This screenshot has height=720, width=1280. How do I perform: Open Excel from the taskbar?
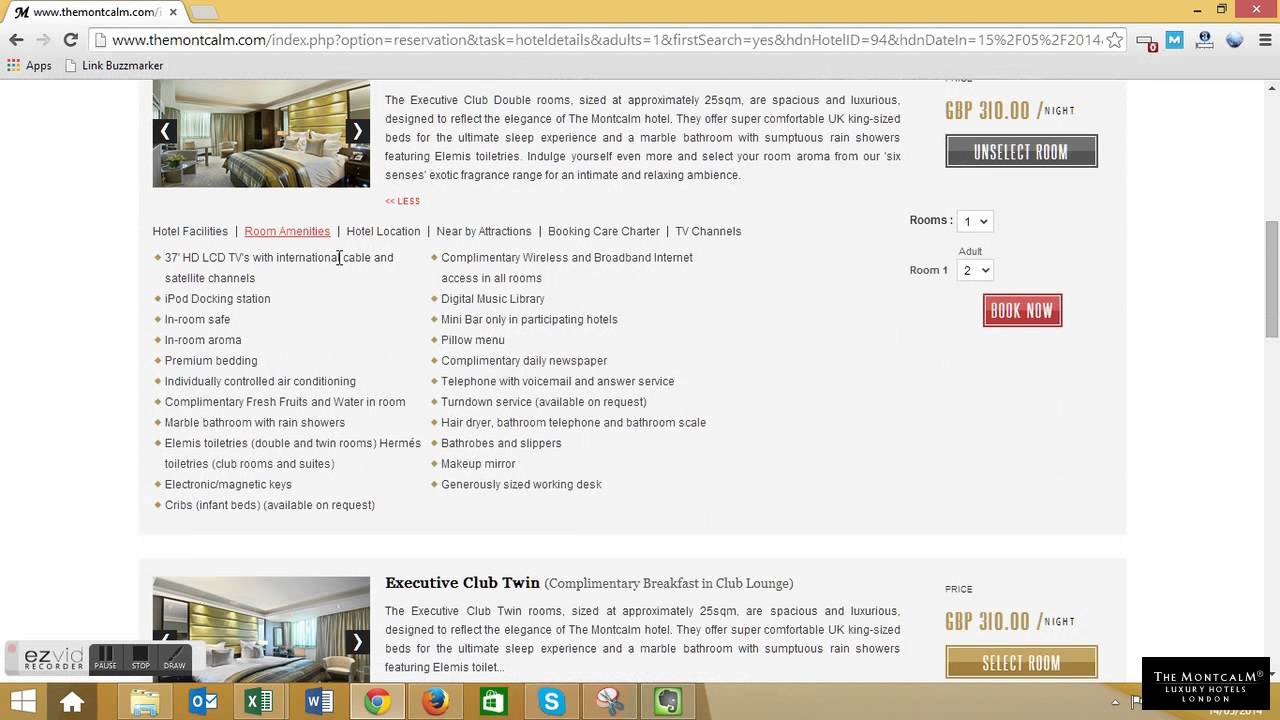click(x=260, y=702)
